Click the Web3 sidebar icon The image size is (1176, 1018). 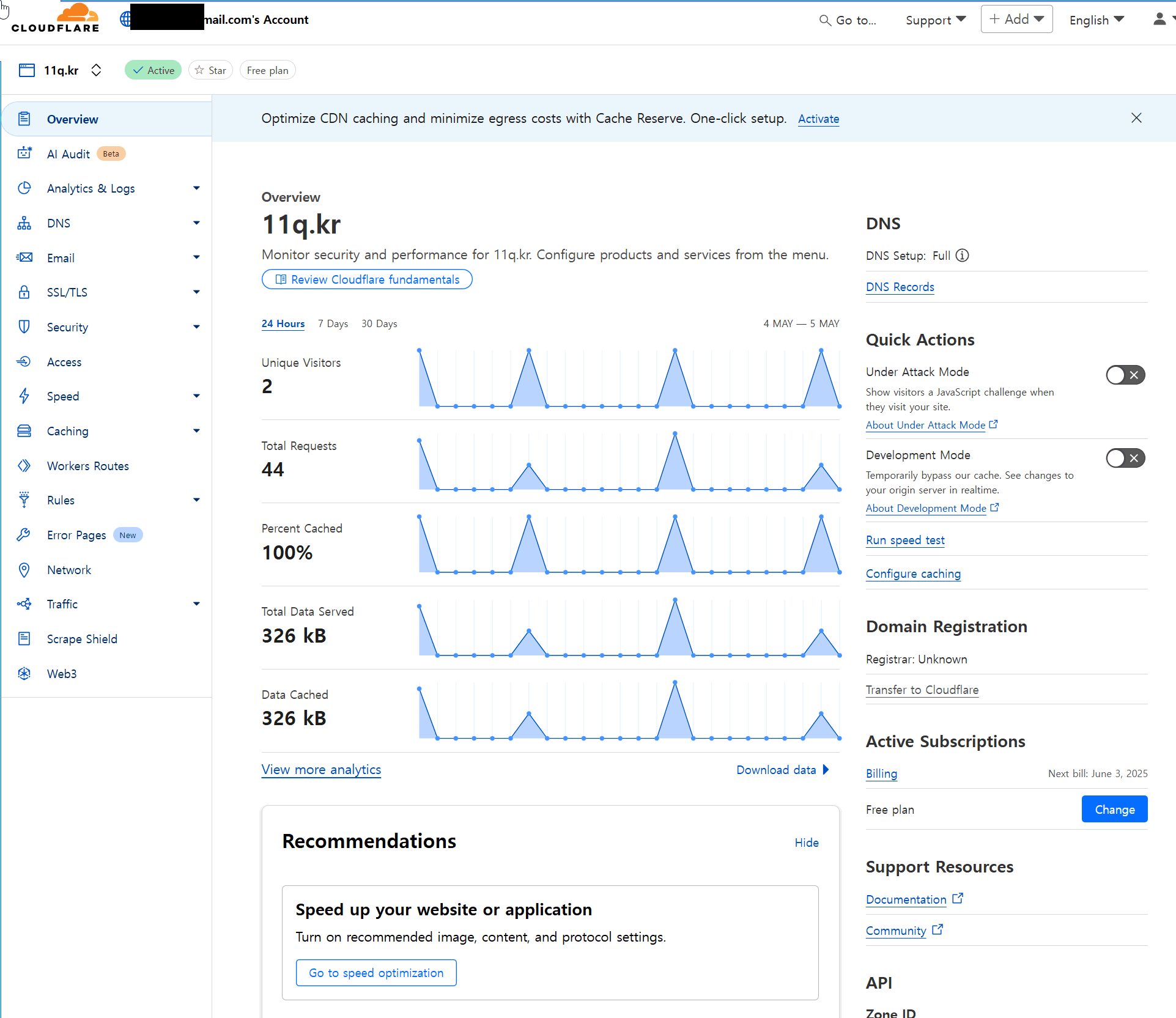point(24,674)
